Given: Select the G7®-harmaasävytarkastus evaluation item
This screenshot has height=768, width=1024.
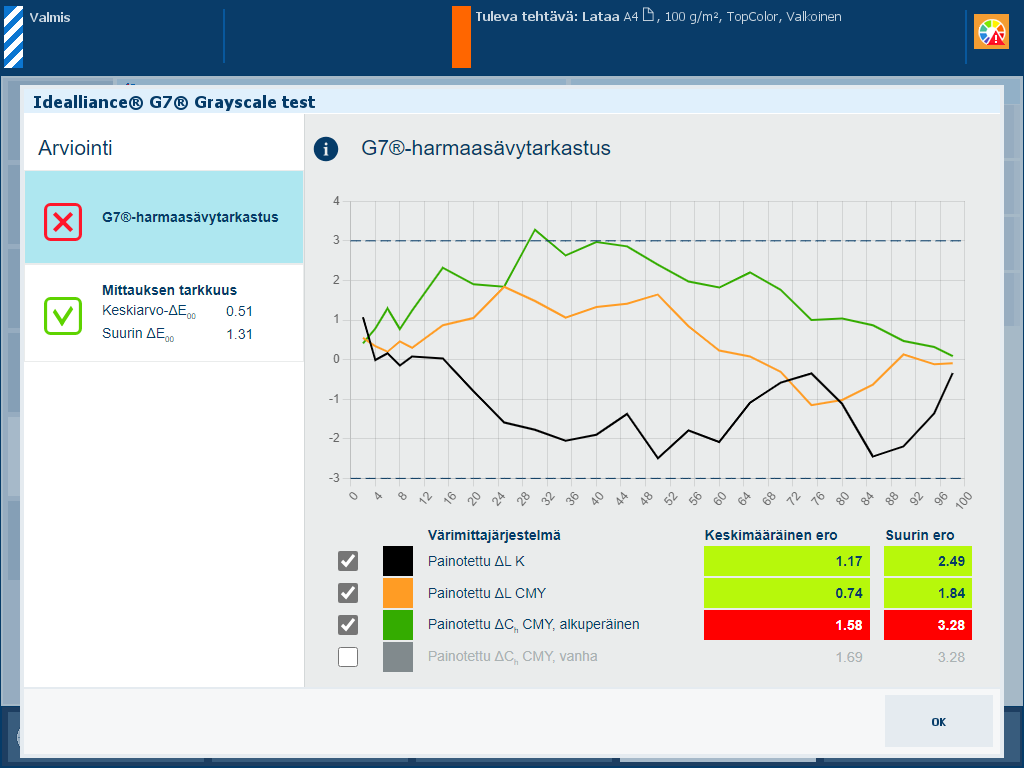Looking at the screenshot, I should tap(164, 217).
